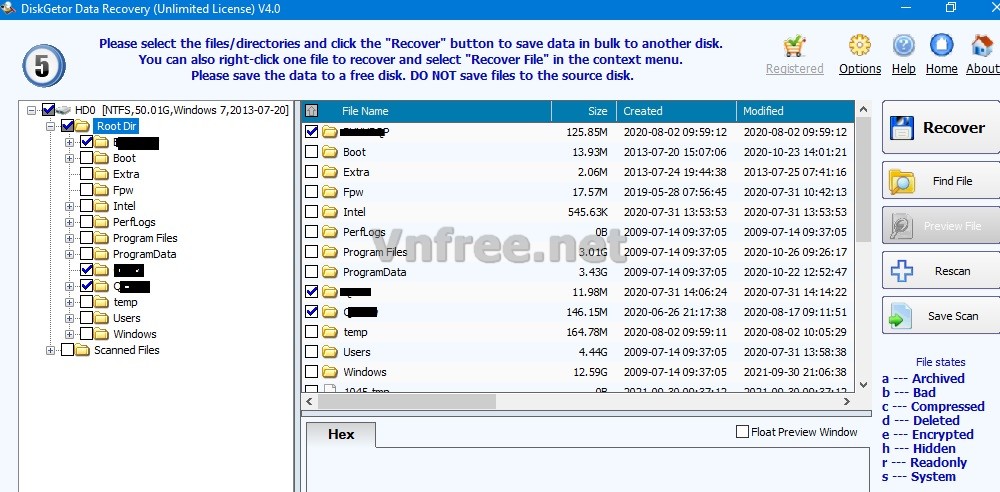The width and height of the screenshot is (1000, 492).
Task: Expand the Boot folder in tree
Action: click(70, 158)
